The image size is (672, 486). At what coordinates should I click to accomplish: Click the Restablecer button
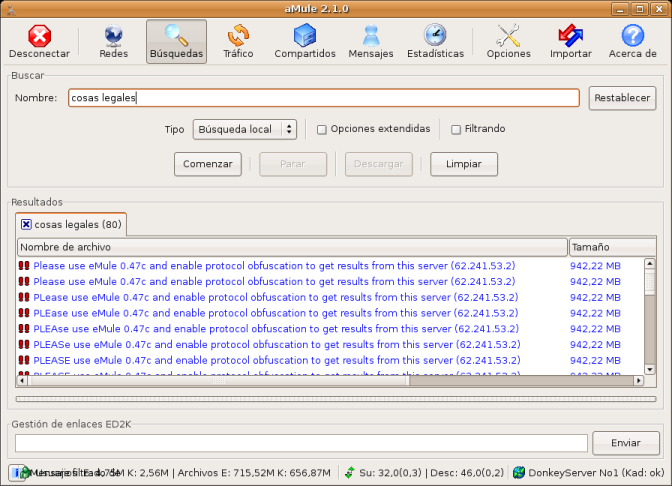coord(622,98)
